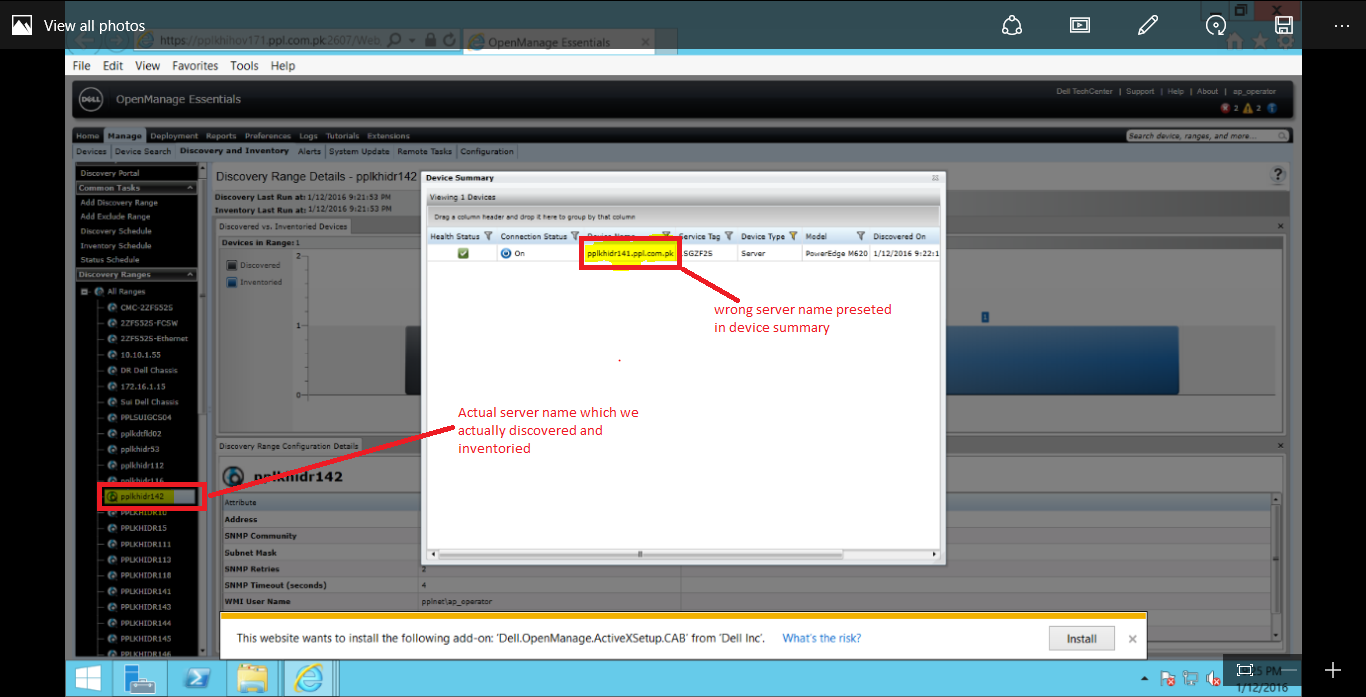This screenshot has width=1366, height=697.
Task: Open the System Update sub-tab
Action: point(359,152)
